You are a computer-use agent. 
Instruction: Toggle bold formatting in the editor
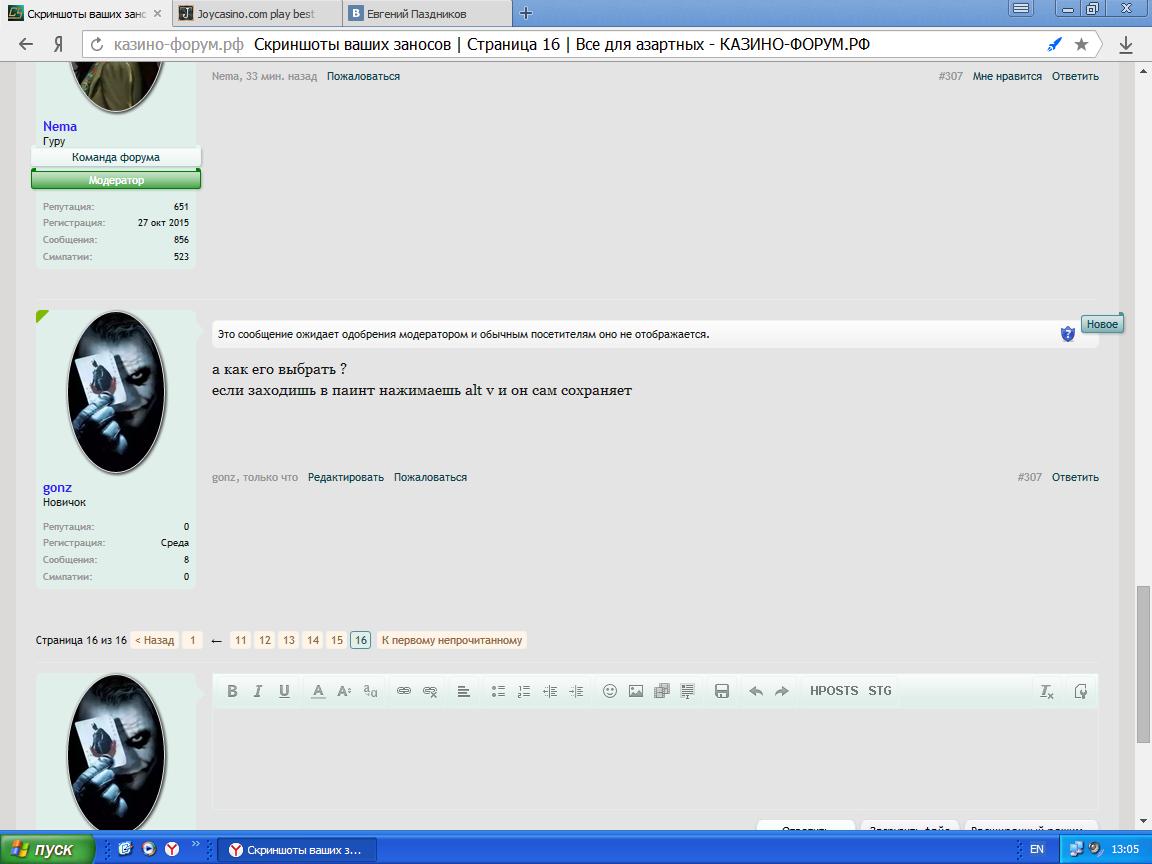[x=232, y=691]
